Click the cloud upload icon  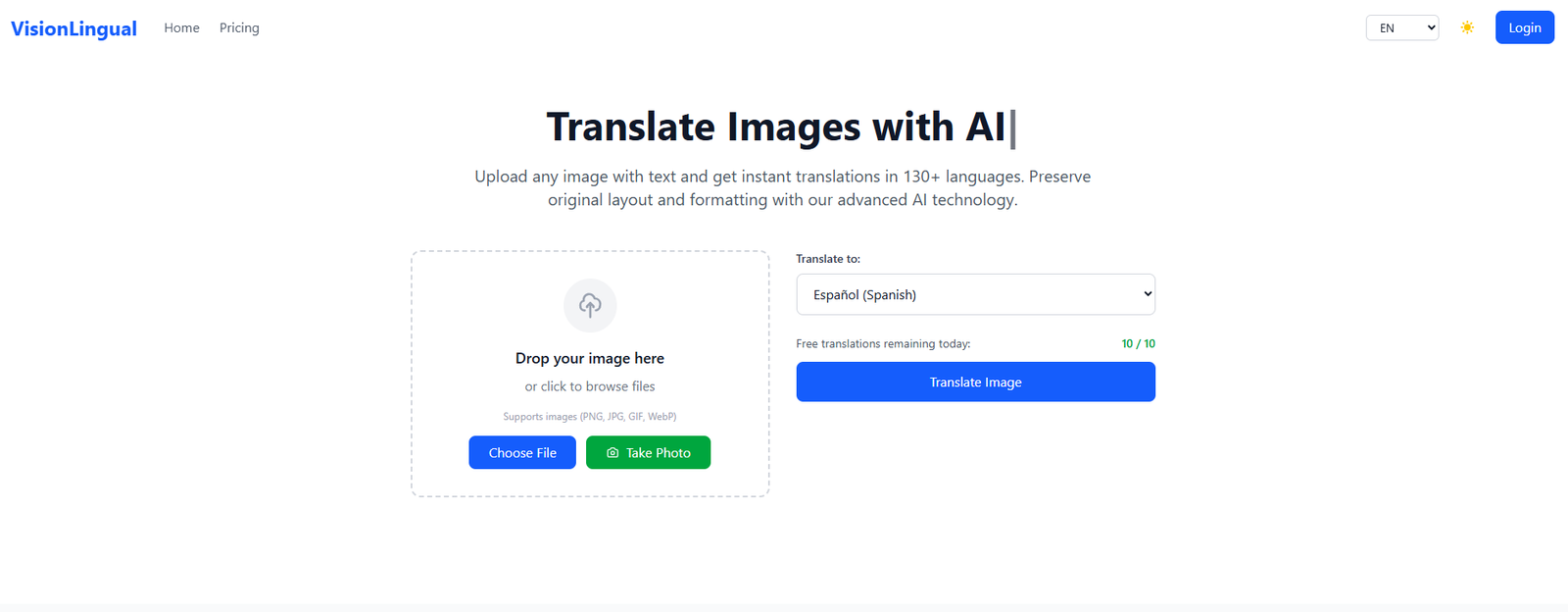coord(590,305)
